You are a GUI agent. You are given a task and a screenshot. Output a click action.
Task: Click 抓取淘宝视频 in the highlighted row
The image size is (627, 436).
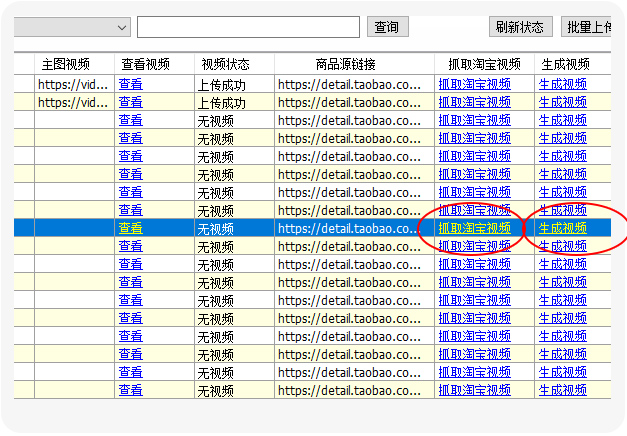(475, 228)
